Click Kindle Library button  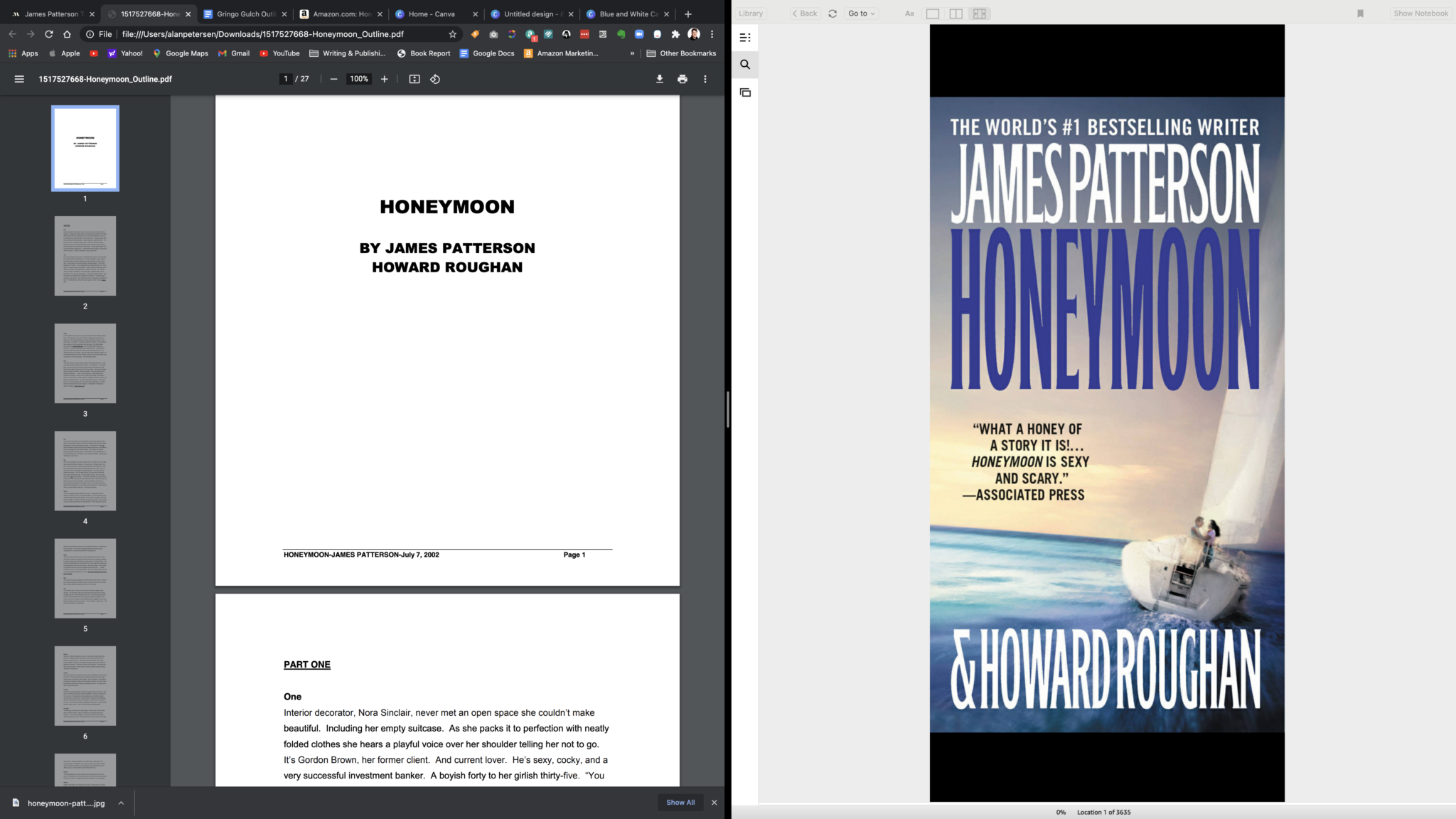[751, 14]
